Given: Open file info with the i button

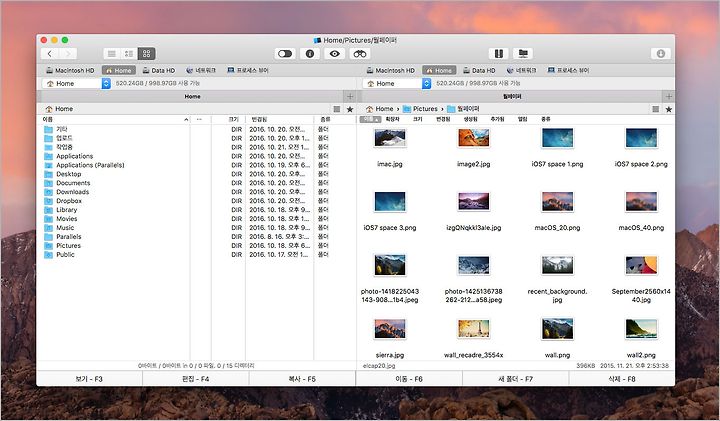Looking at the screenshot, I should pyautogui.click(x=310, y=54).
